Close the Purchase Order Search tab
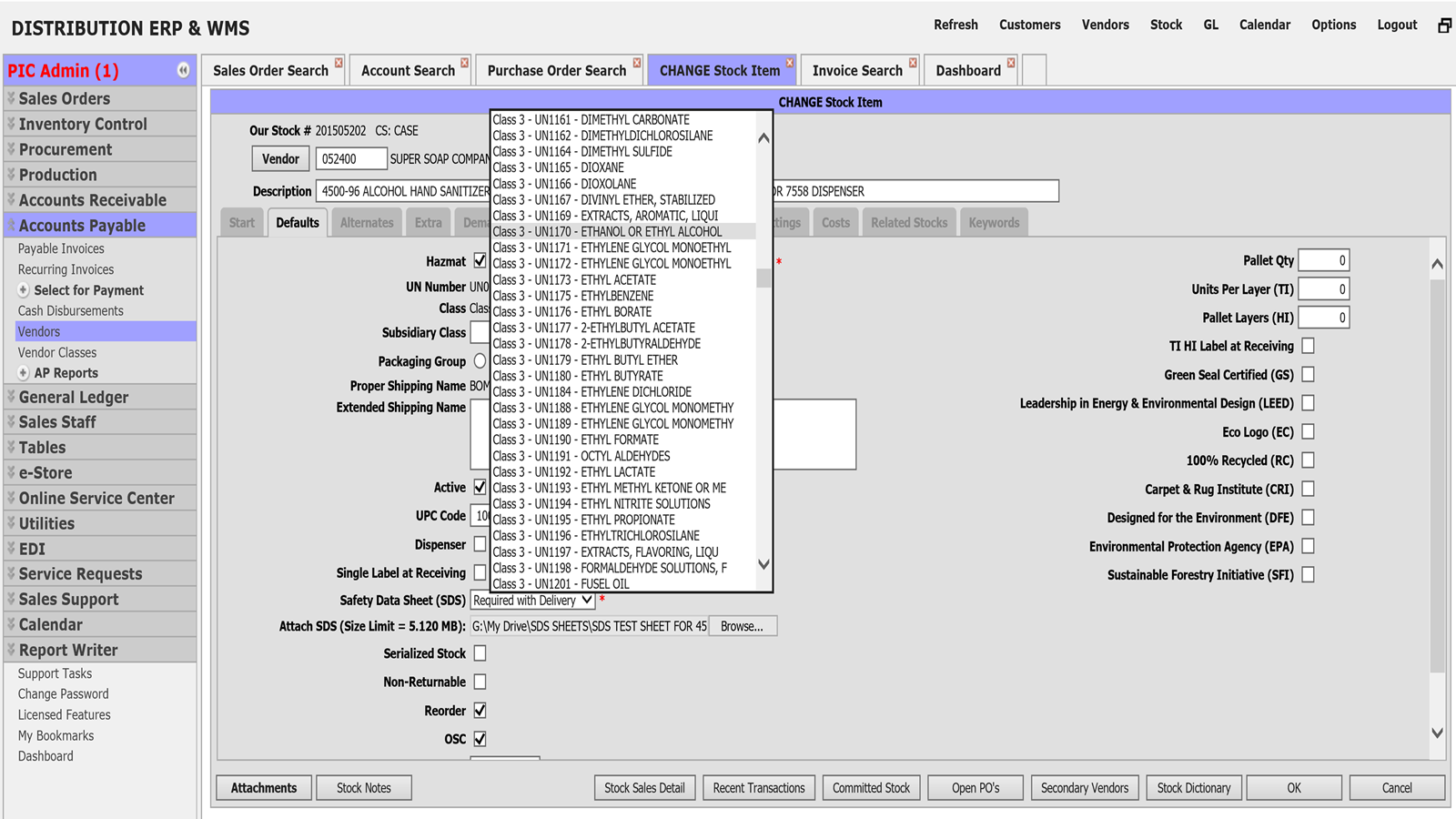The width and height of the screenshot is (1456, 819). click(x=637, y=63)
